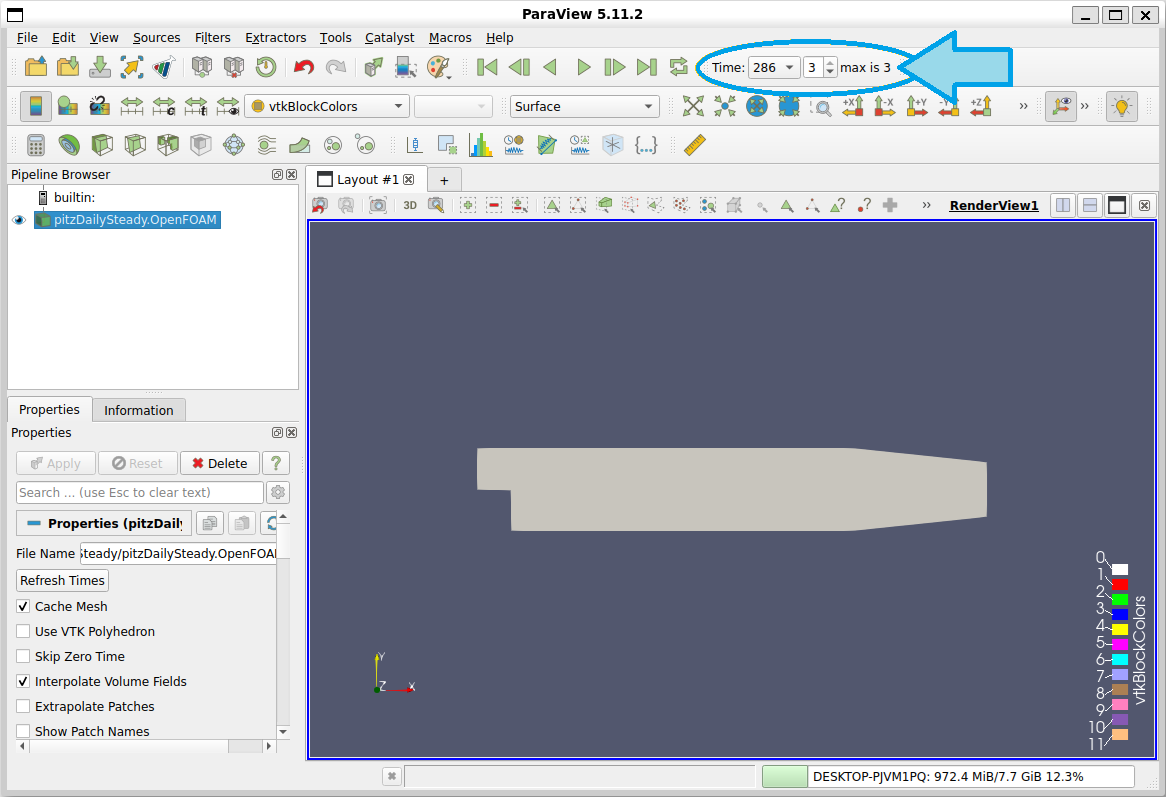Click the Delete button

(219, 463)
